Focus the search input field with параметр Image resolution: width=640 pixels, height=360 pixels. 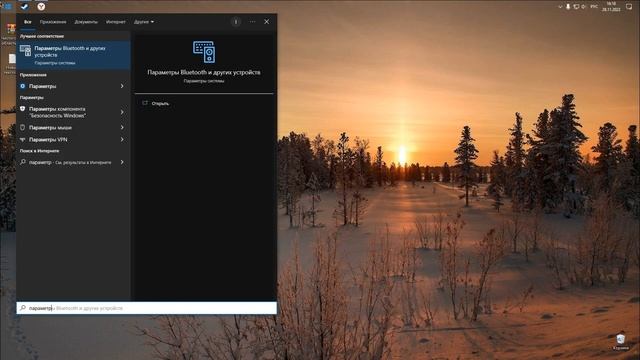147,308
